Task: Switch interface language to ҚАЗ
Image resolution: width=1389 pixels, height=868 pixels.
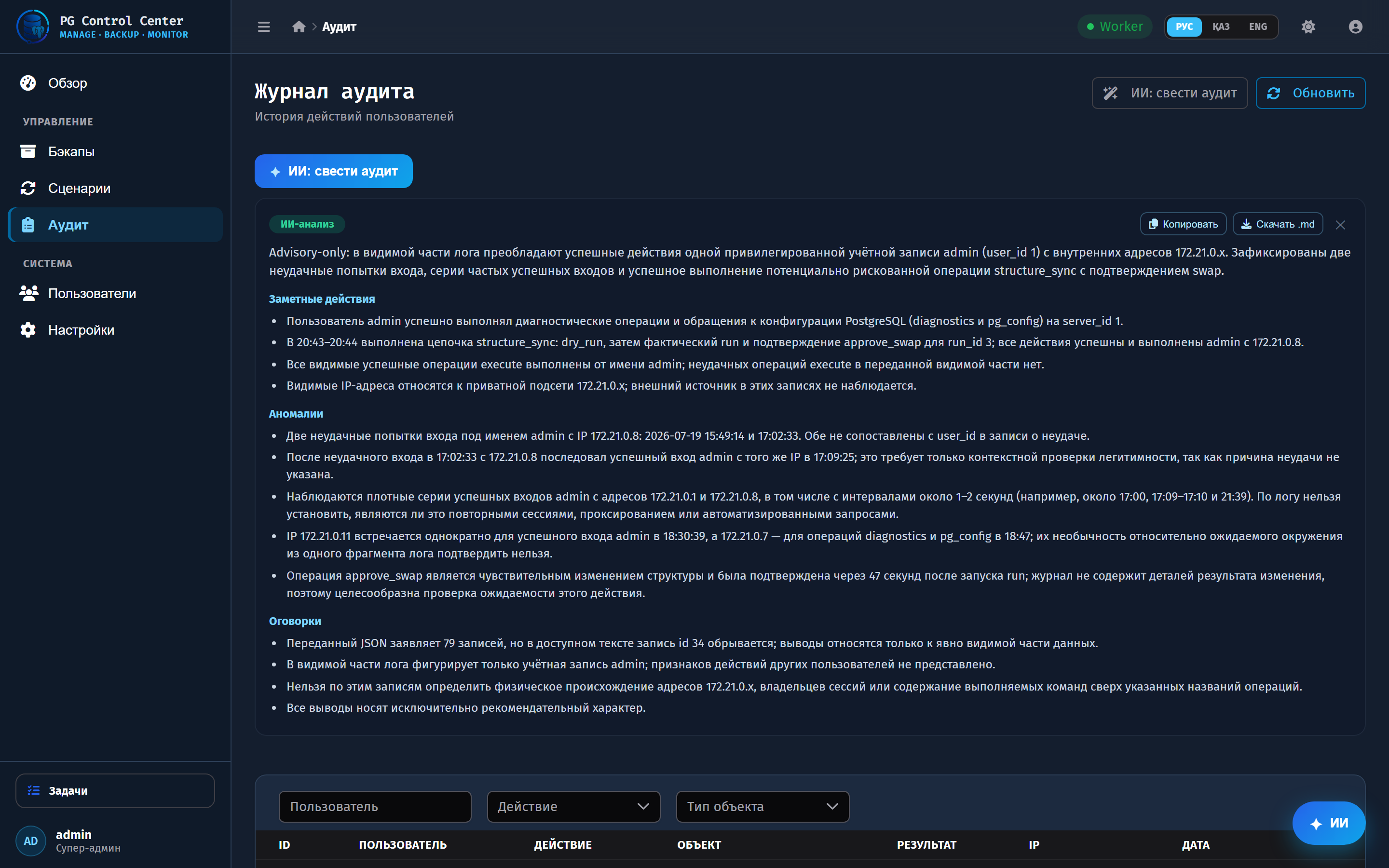Action: pos(1220,27)
